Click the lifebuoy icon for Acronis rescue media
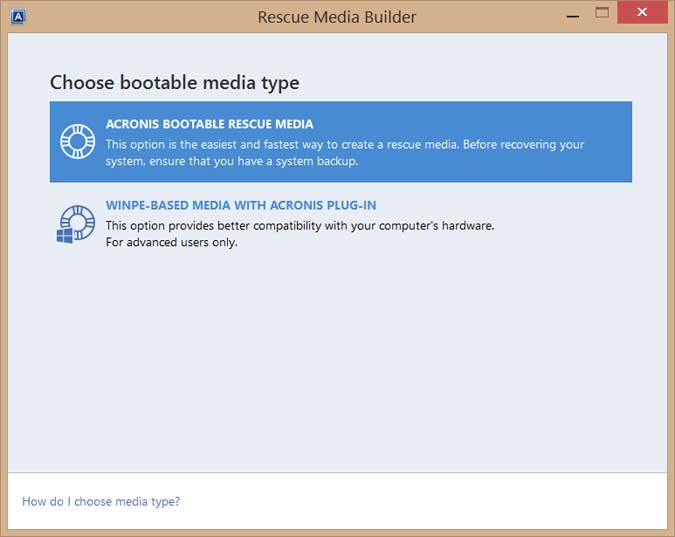The height and width of the screenshot is (537, 675). click(77, 141)
